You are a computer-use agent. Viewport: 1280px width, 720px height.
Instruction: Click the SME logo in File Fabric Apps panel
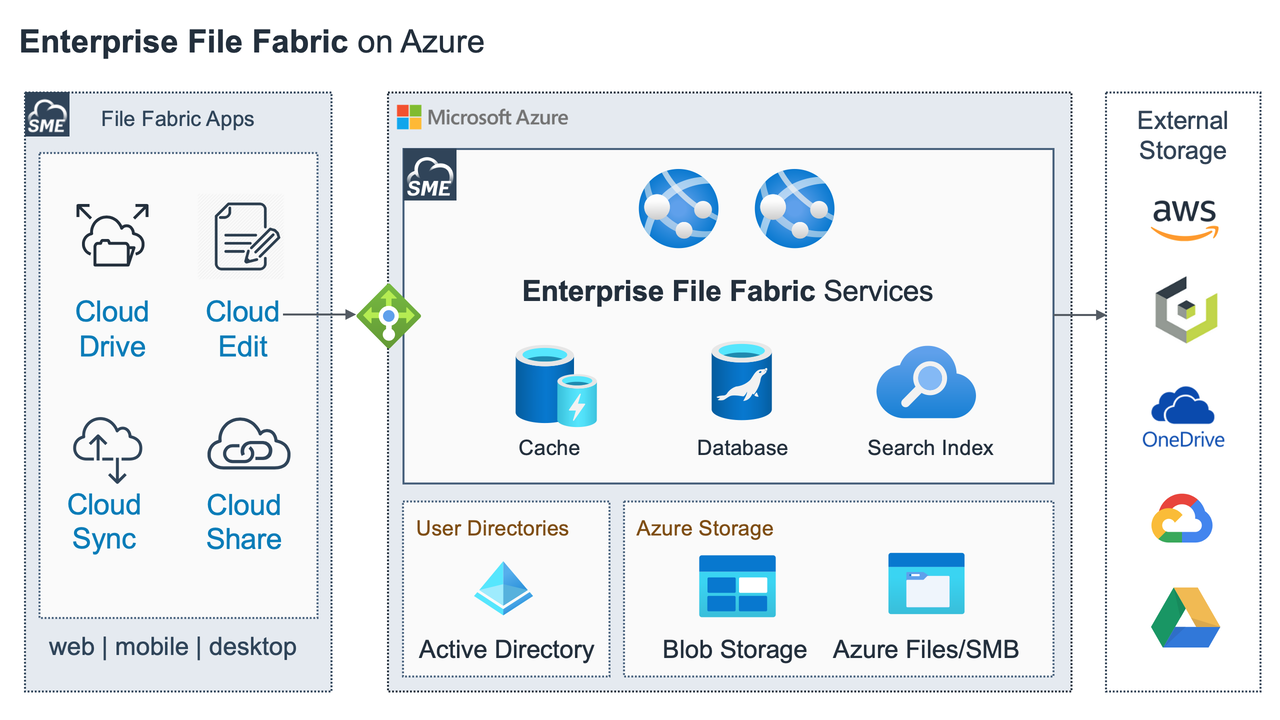(x=48, y=115)
